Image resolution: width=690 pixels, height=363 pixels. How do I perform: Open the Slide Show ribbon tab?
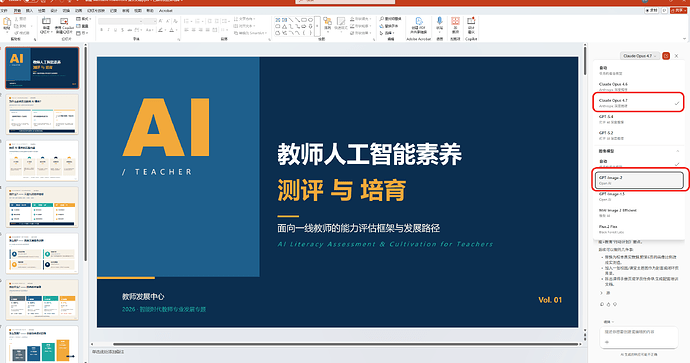[x=96, y=10]
